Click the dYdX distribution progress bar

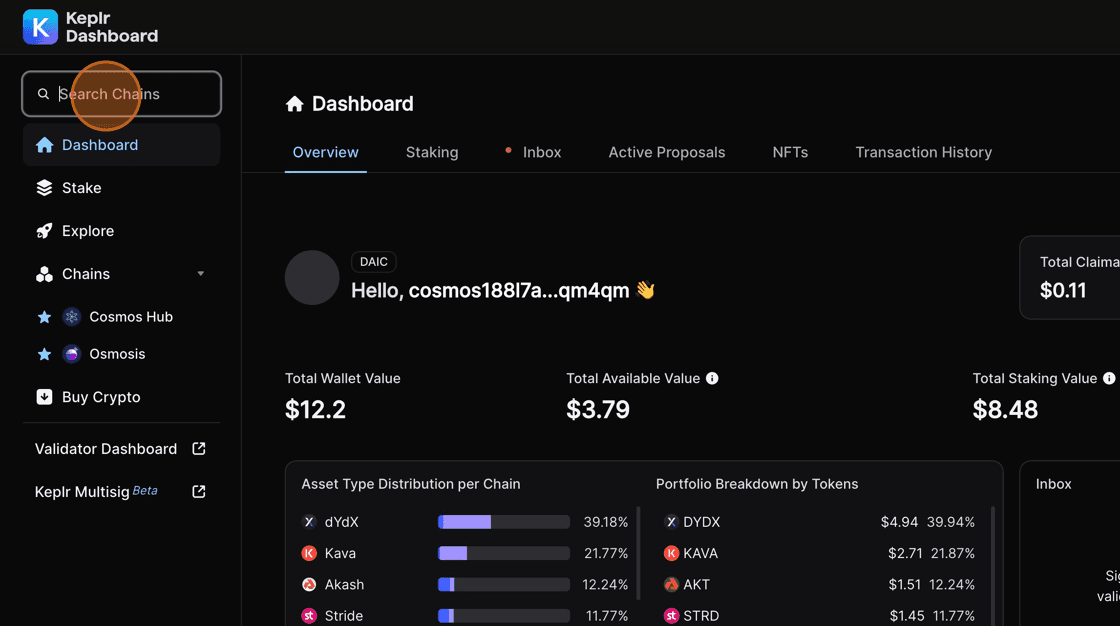503,522
